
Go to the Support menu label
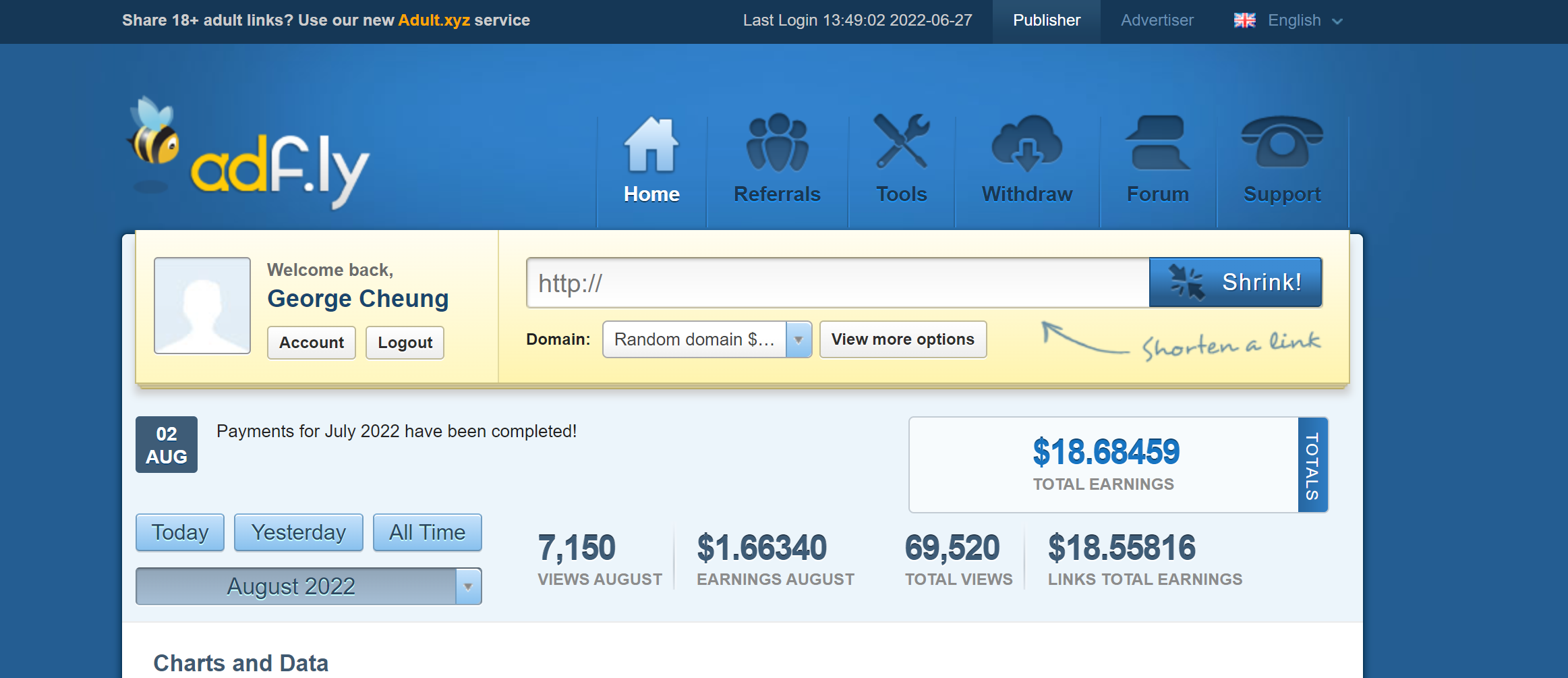[1282, 194]
